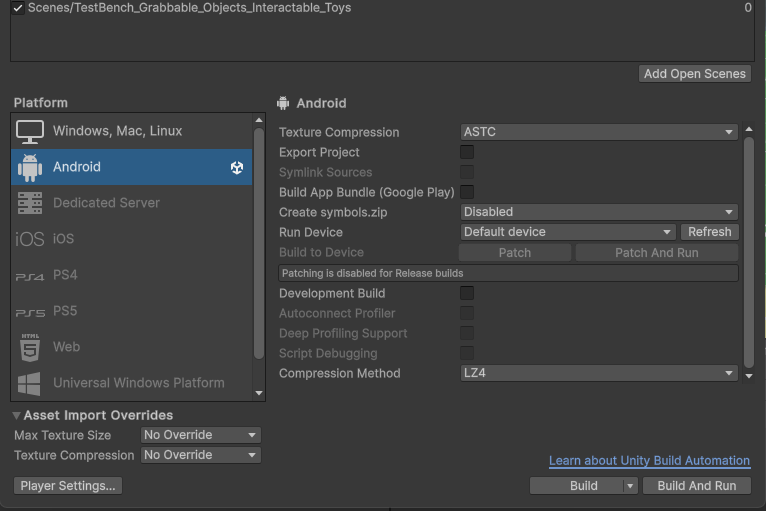Viewport: 766px width, 511px height.
Task: Click the Unity logo beside Android platform
Action: [237, 168]
